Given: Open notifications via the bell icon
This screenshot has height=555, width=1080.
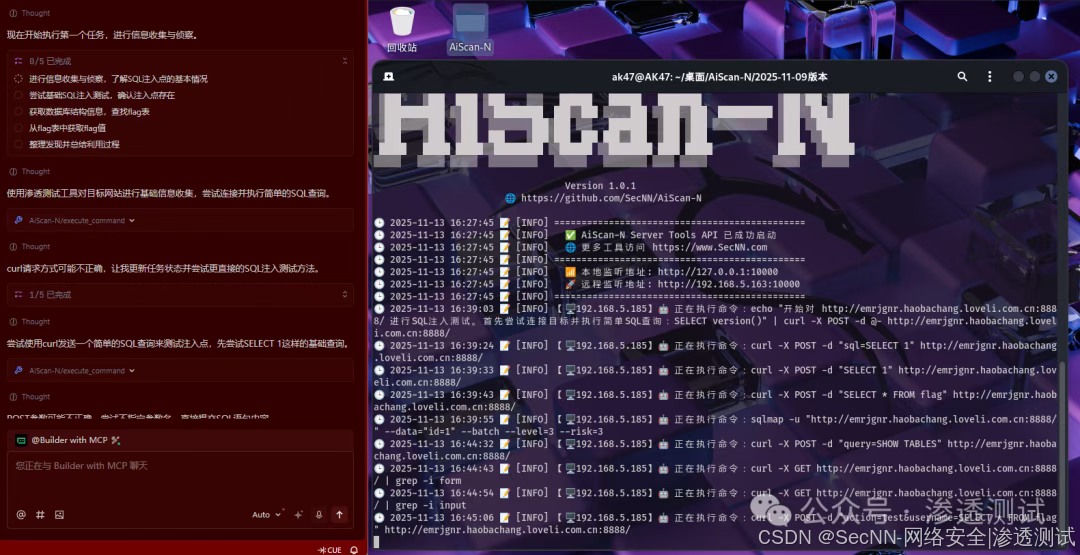Looking at the screenshot, I should pyautogui.click(x=354, y=550).
